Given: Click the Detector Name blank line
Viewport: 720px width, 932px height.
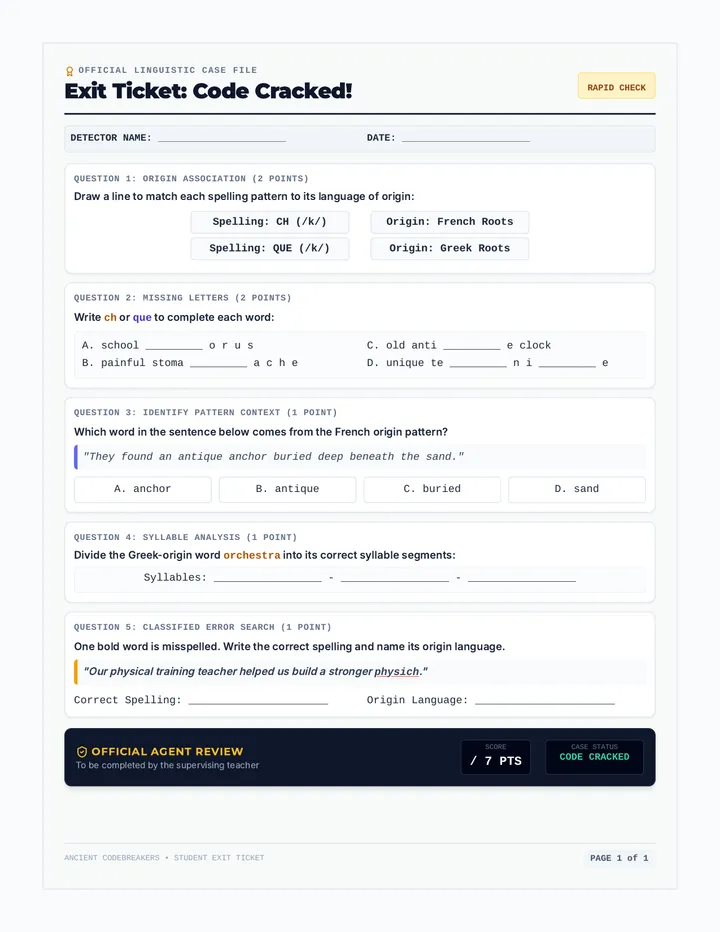Looking at the screenshot, I should pyautogui.click(x=222, y=138).
